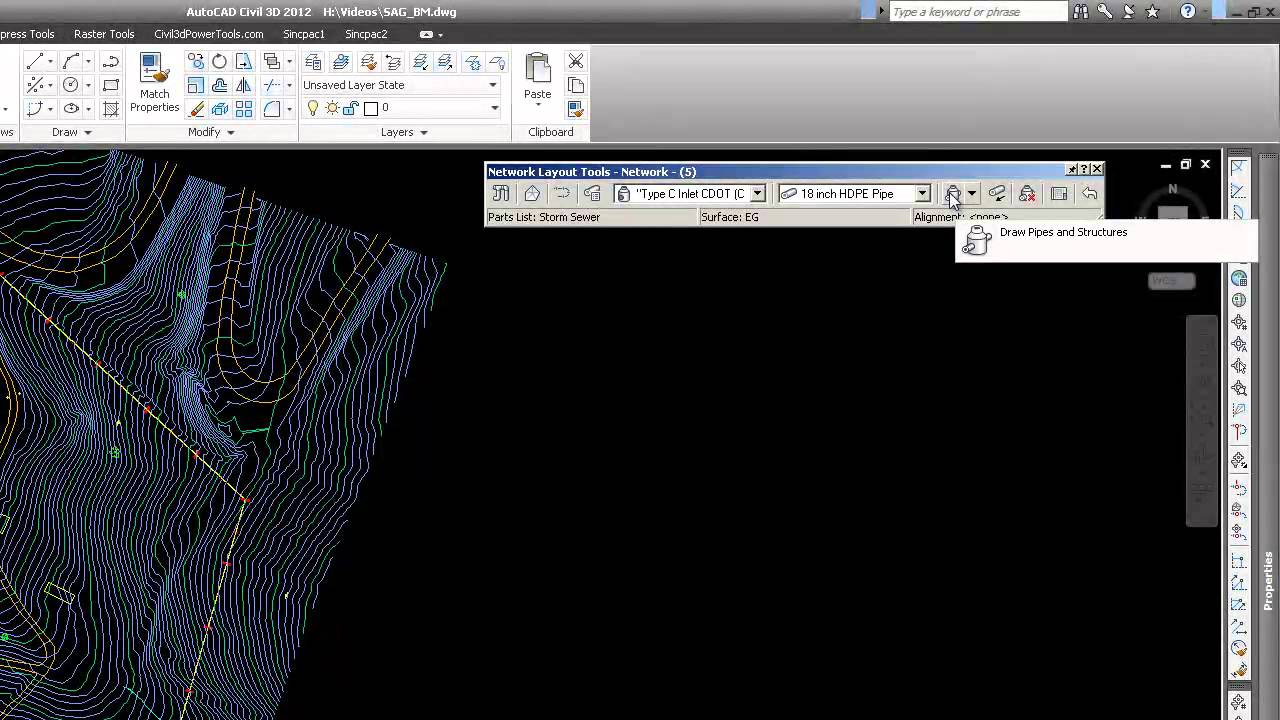Open the vertical Properties palette tab
The height and width of the screenshot is (720, 1280).
pos(1269,581)
